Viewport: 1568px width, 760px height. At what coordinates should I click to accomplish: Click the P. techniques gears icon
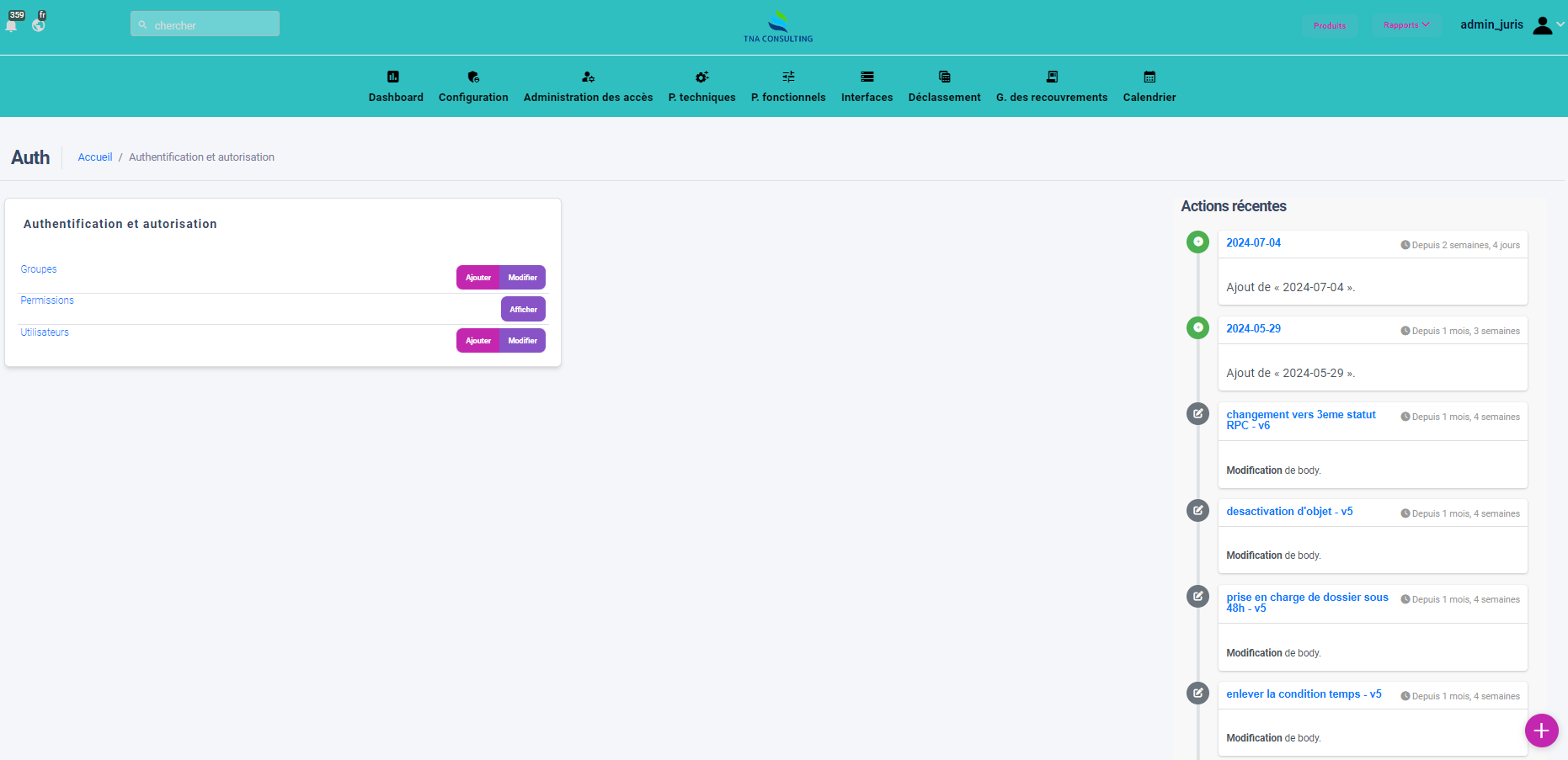pos(701,77)
